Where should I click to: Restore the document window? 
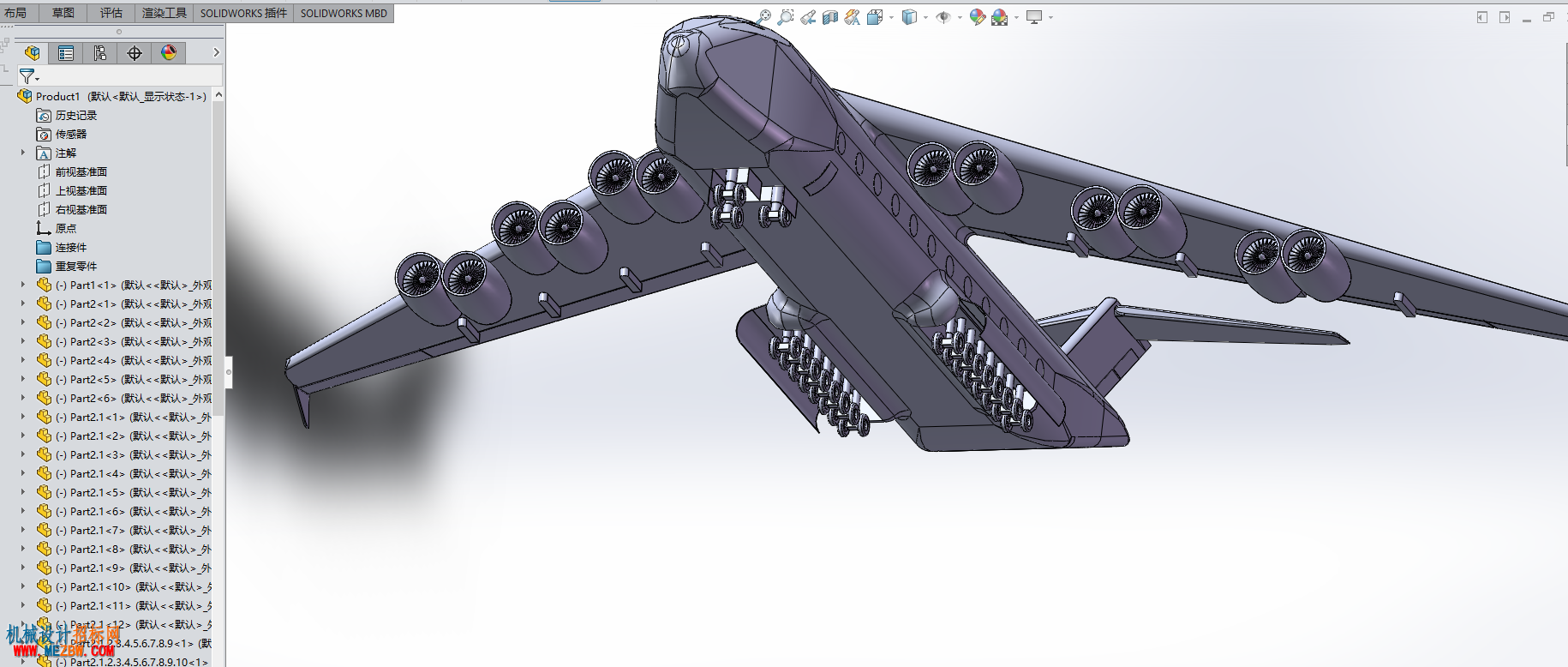1548,17
